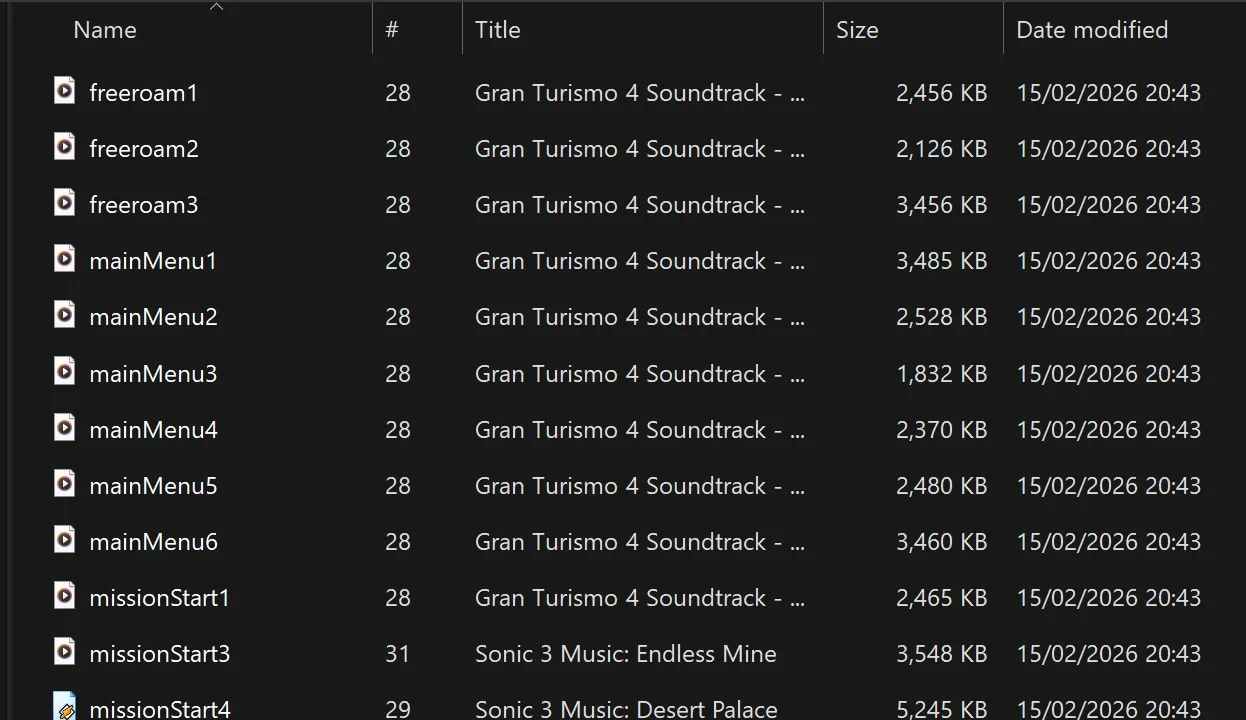Select the file name missionStart1
The height and width of the screenshot is (720, 1246).
[160, 598]
